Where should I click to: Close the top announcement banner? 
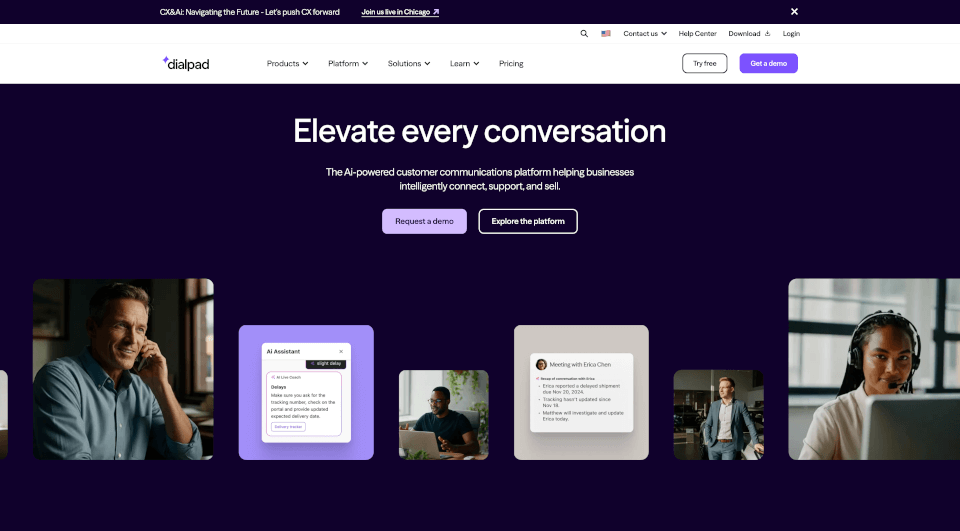(794, 12)
